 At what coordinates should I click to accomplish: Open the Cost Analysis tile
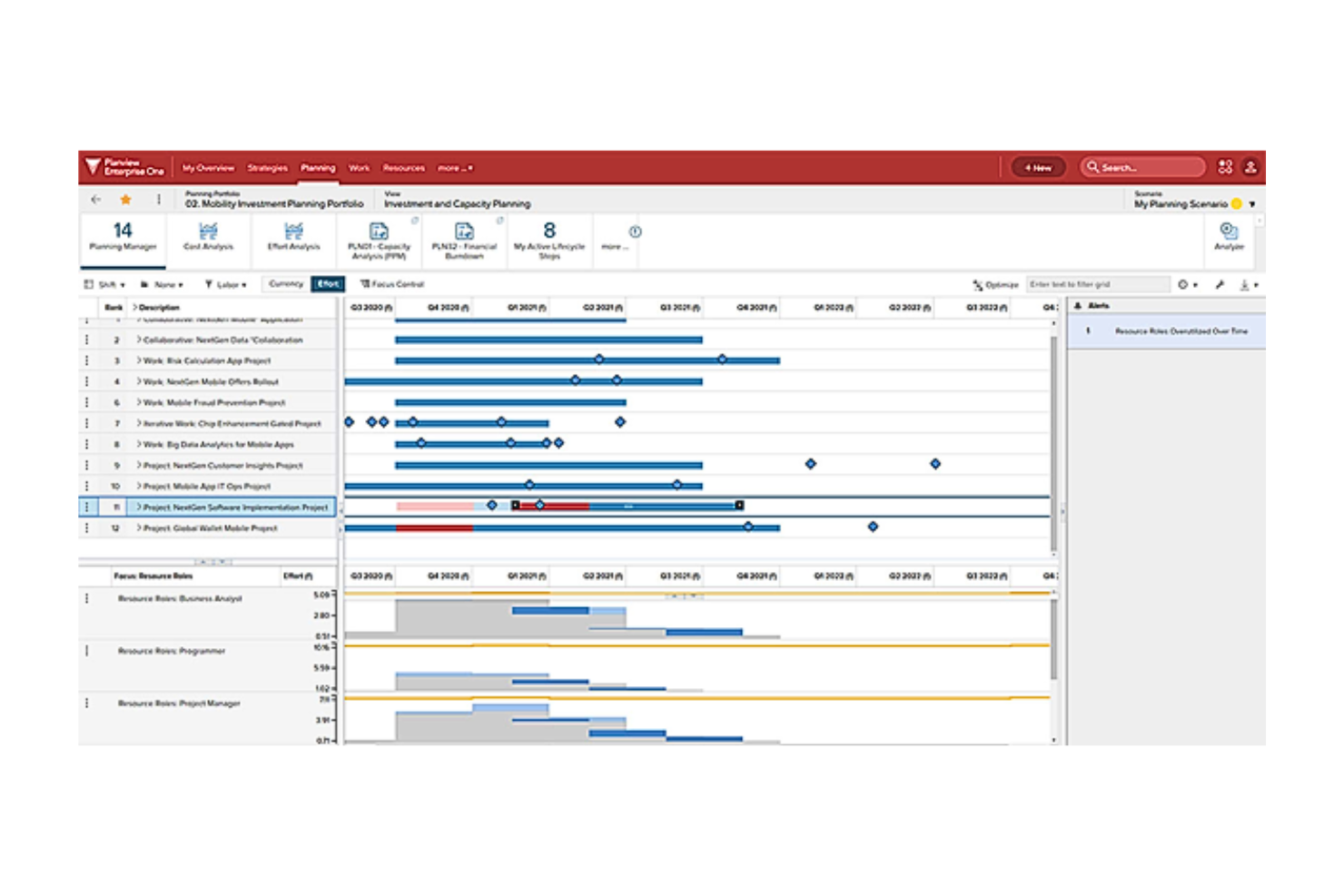[x=208, y=239]
